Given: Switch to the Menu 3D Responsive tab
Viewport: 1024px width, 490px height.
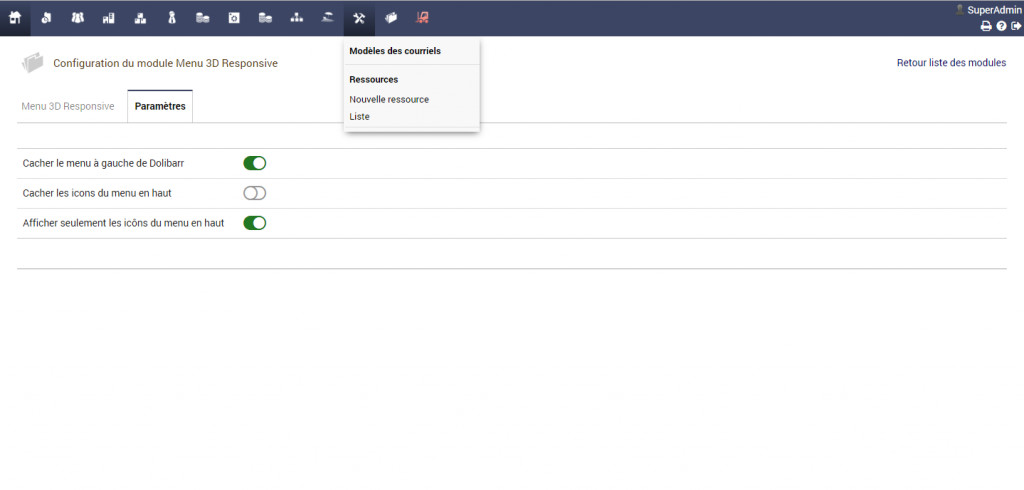Looking at the screenshot, I should (x=68, y=106).
